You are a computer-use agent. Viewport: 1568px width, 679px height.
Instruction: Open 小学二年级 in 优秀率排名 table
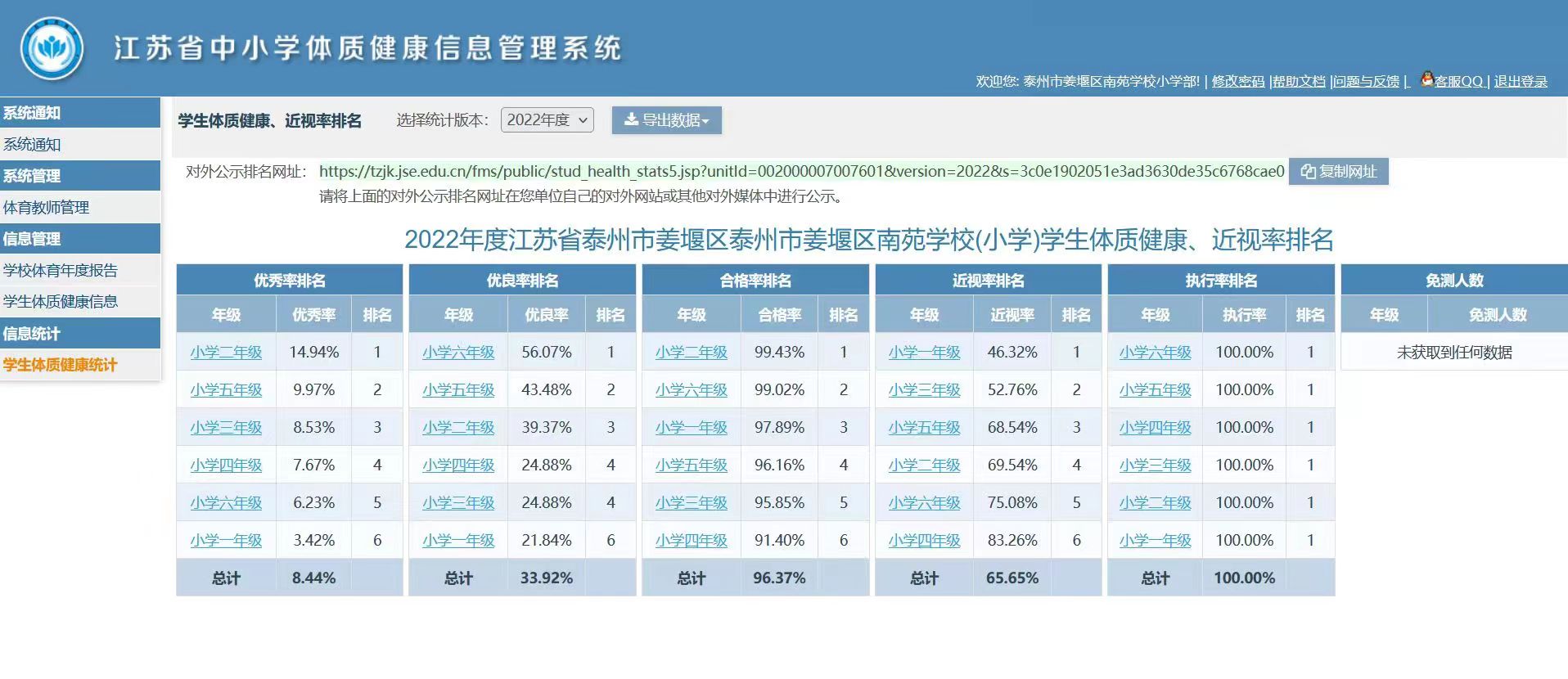(x=226, y=353)
